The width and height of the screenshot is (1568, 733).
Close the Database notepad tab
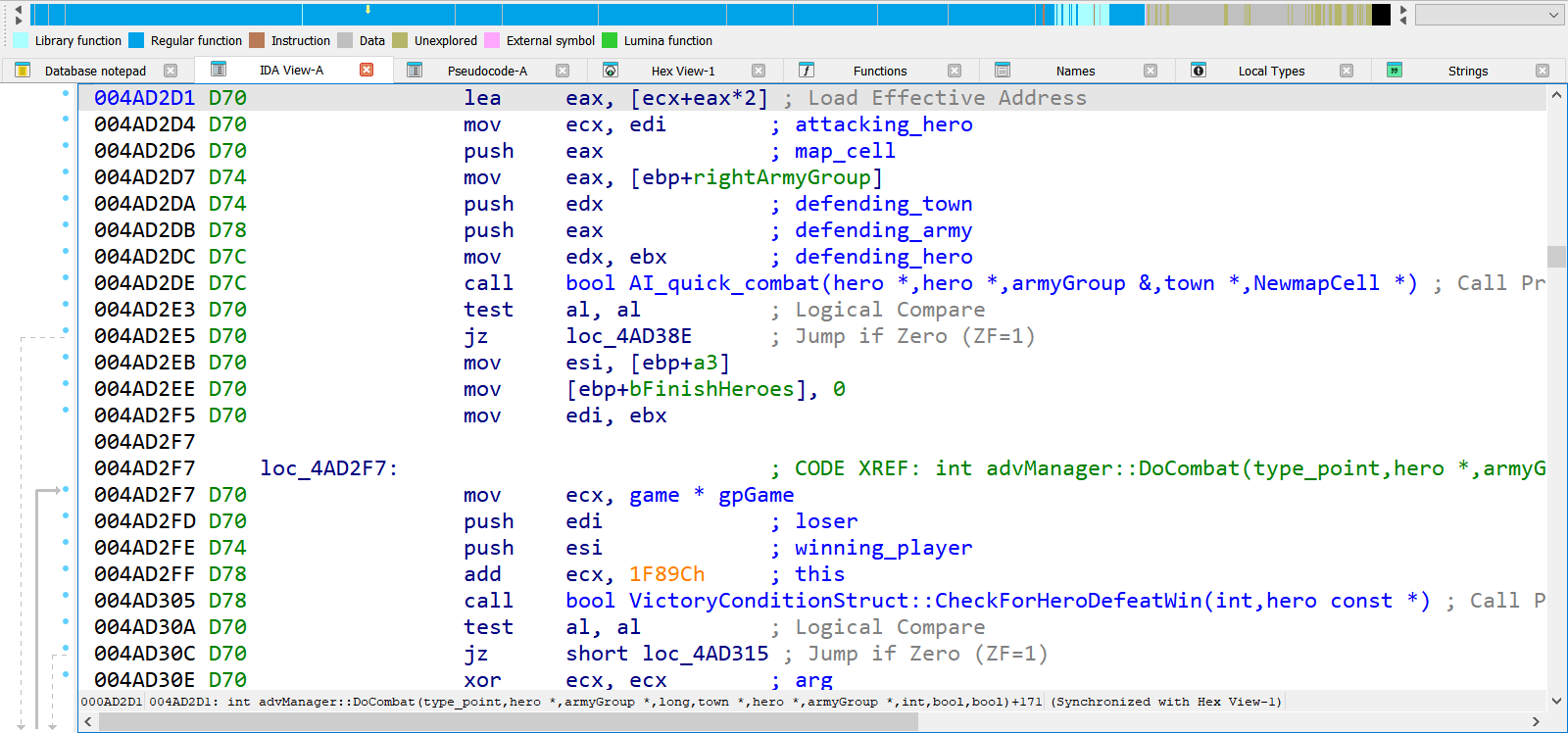[171, 71]
